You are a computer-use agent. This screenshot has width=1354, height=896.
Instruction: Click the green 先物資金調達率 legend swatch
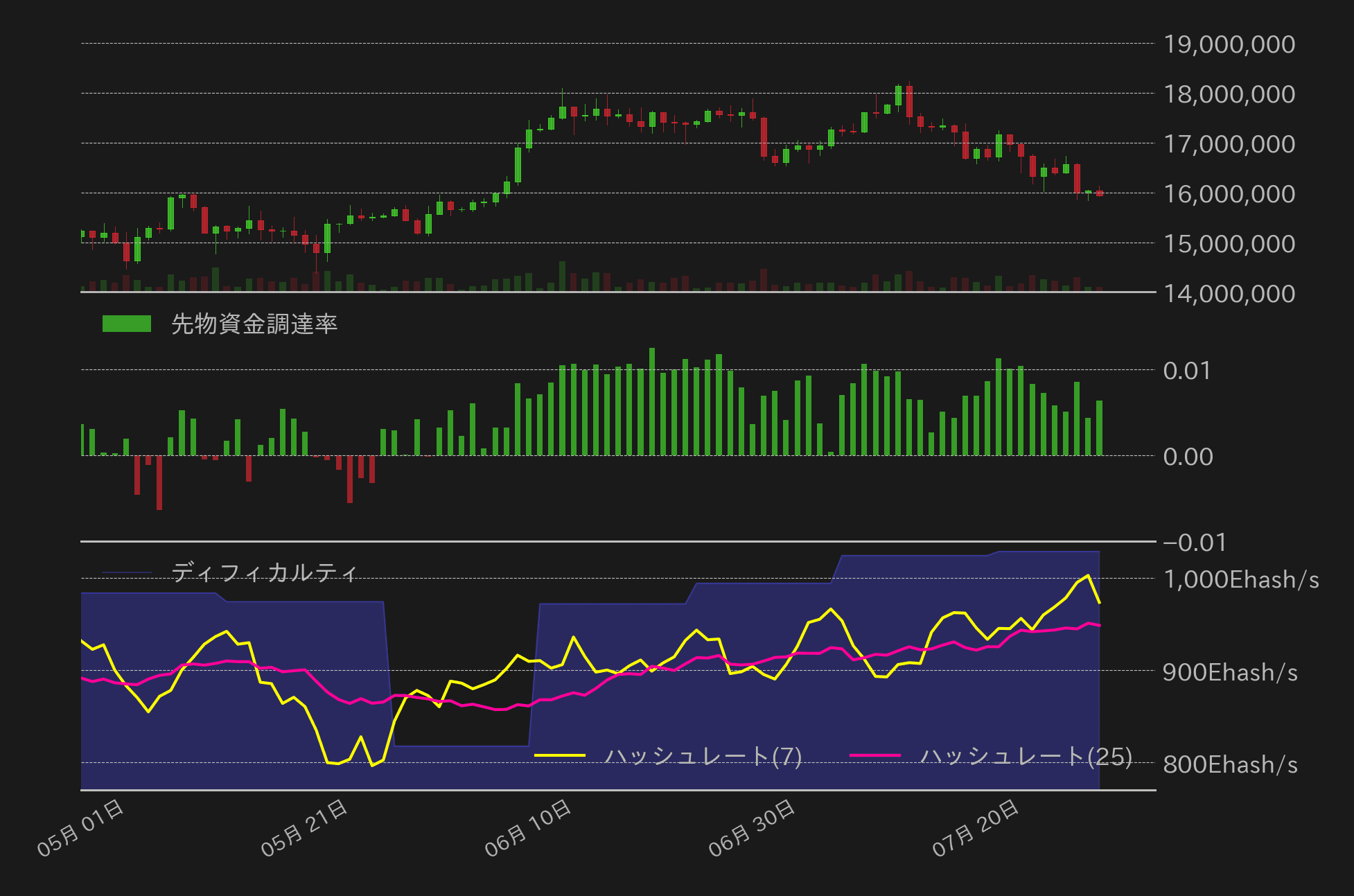point(126,324)
